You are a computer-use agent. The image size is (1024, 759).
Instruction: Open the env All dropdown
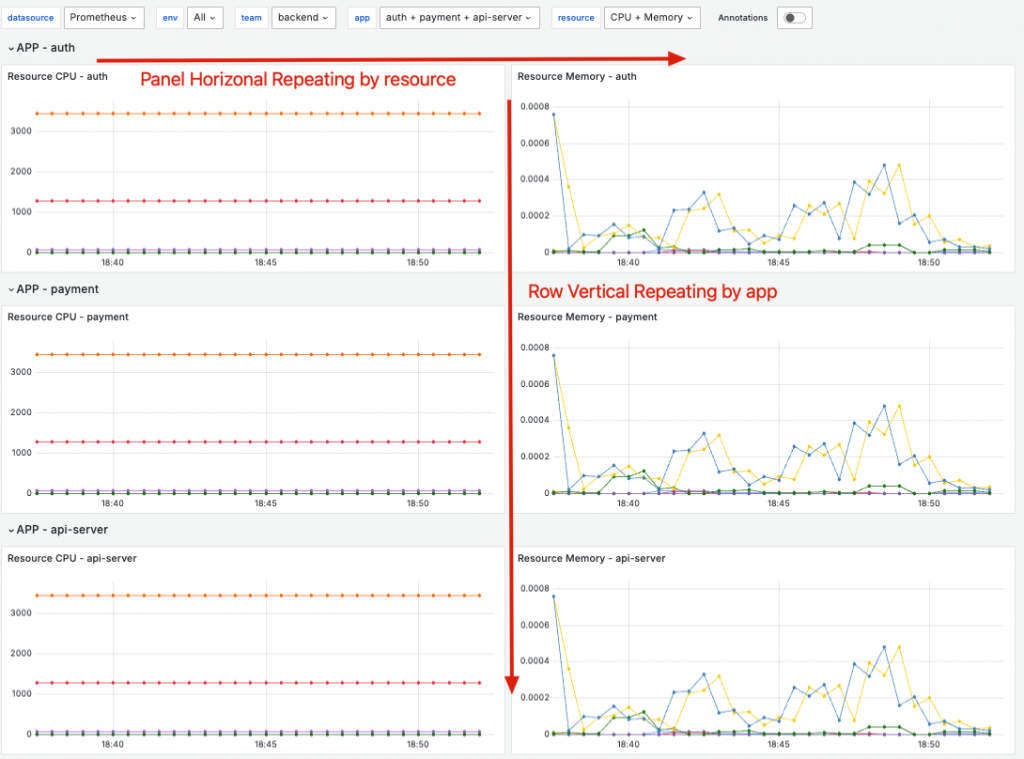click(205, 18)
